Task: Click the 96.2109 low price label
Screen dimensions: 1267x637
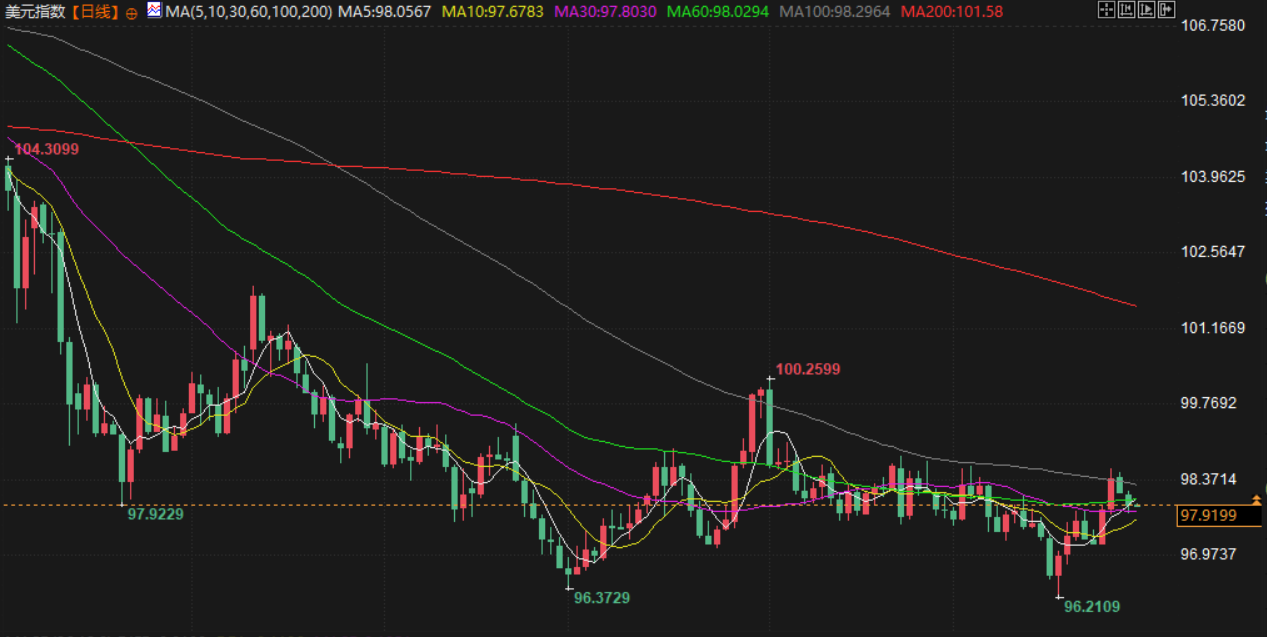Action: pyautogui.click(x=1092, y=606)
